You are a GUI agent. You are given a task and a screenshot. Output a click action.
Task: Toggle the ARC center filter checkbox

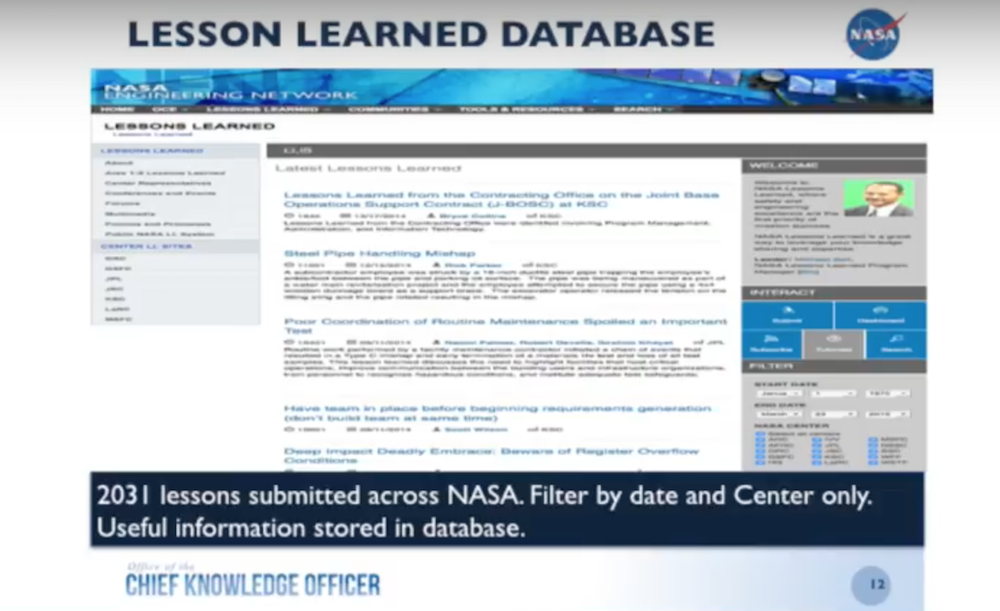tap(760, 439)
